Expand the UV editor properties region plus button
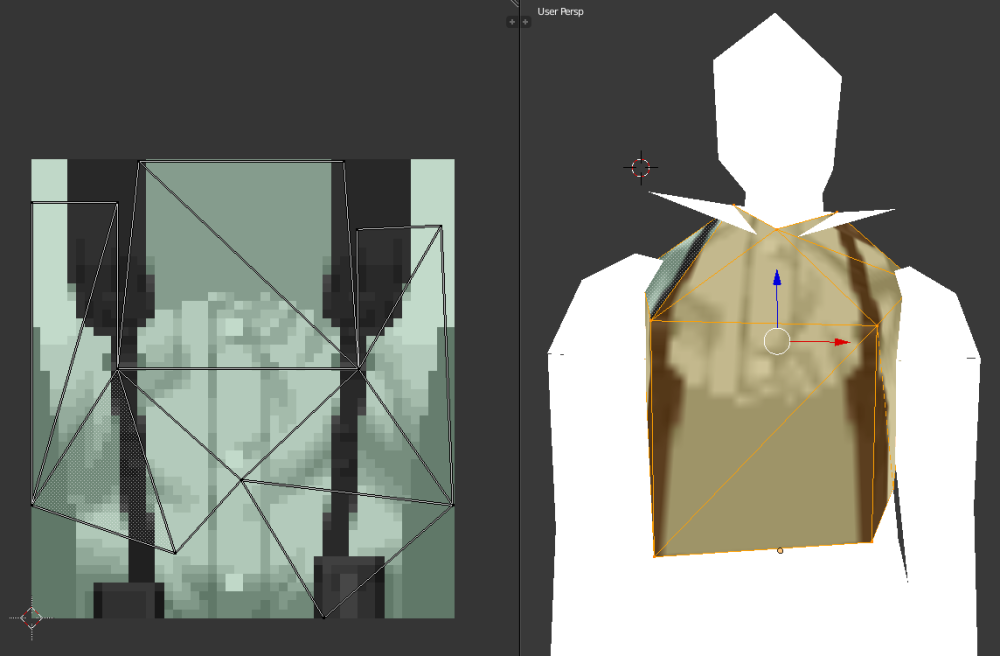This screenshot has height=656, width=1000. pyautogui.click(x=511, y=22)
